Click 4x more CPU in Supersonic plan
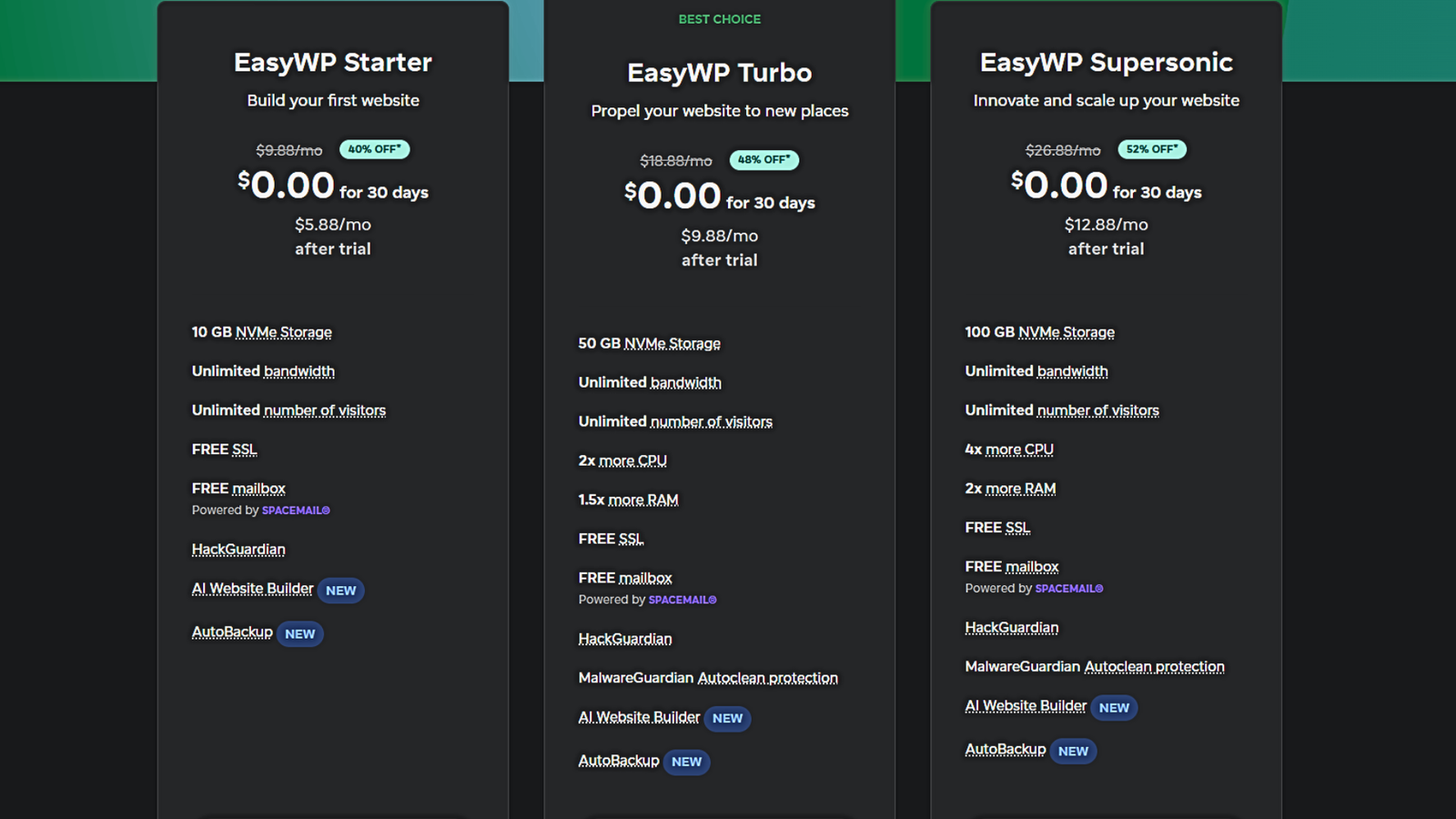This screenshot has height=819, width=1456. (x=1019, y=450)
